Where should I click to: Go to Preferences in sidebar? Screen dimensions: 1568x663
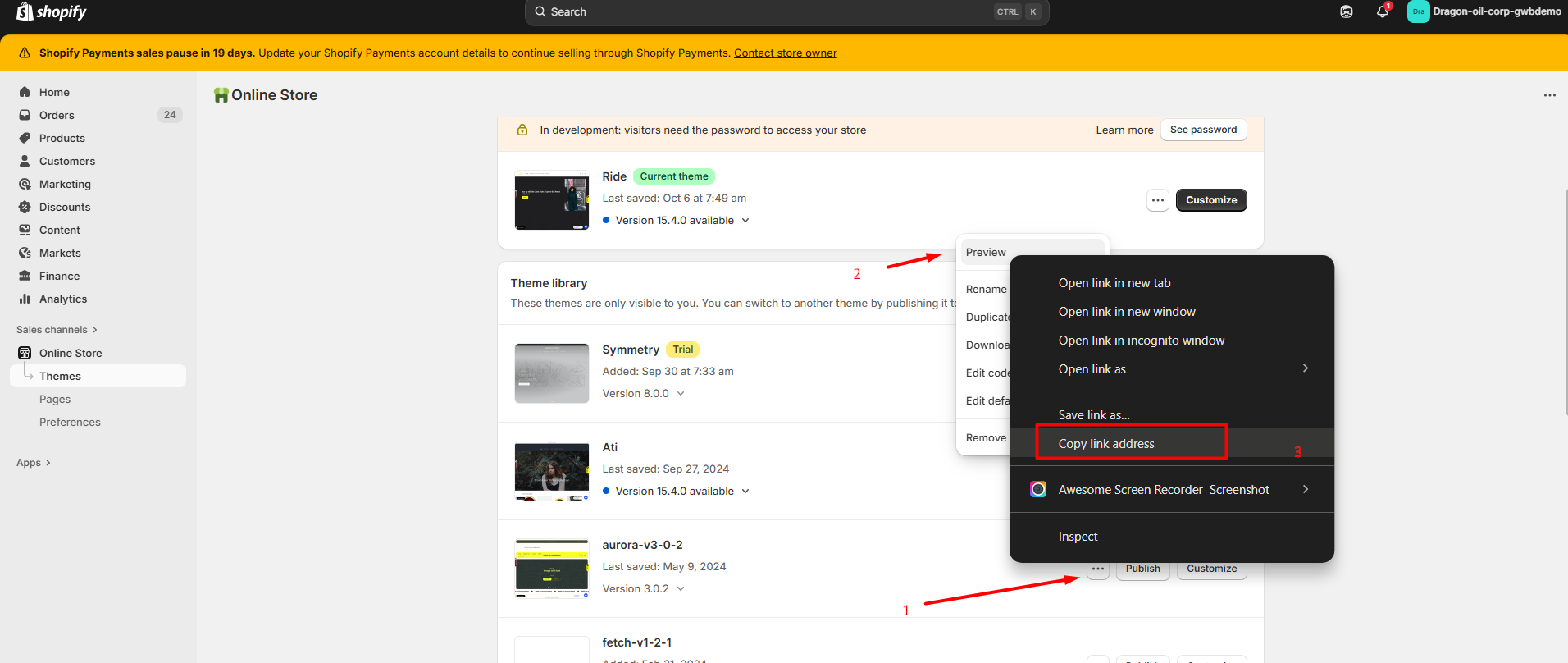coord(70,423)
